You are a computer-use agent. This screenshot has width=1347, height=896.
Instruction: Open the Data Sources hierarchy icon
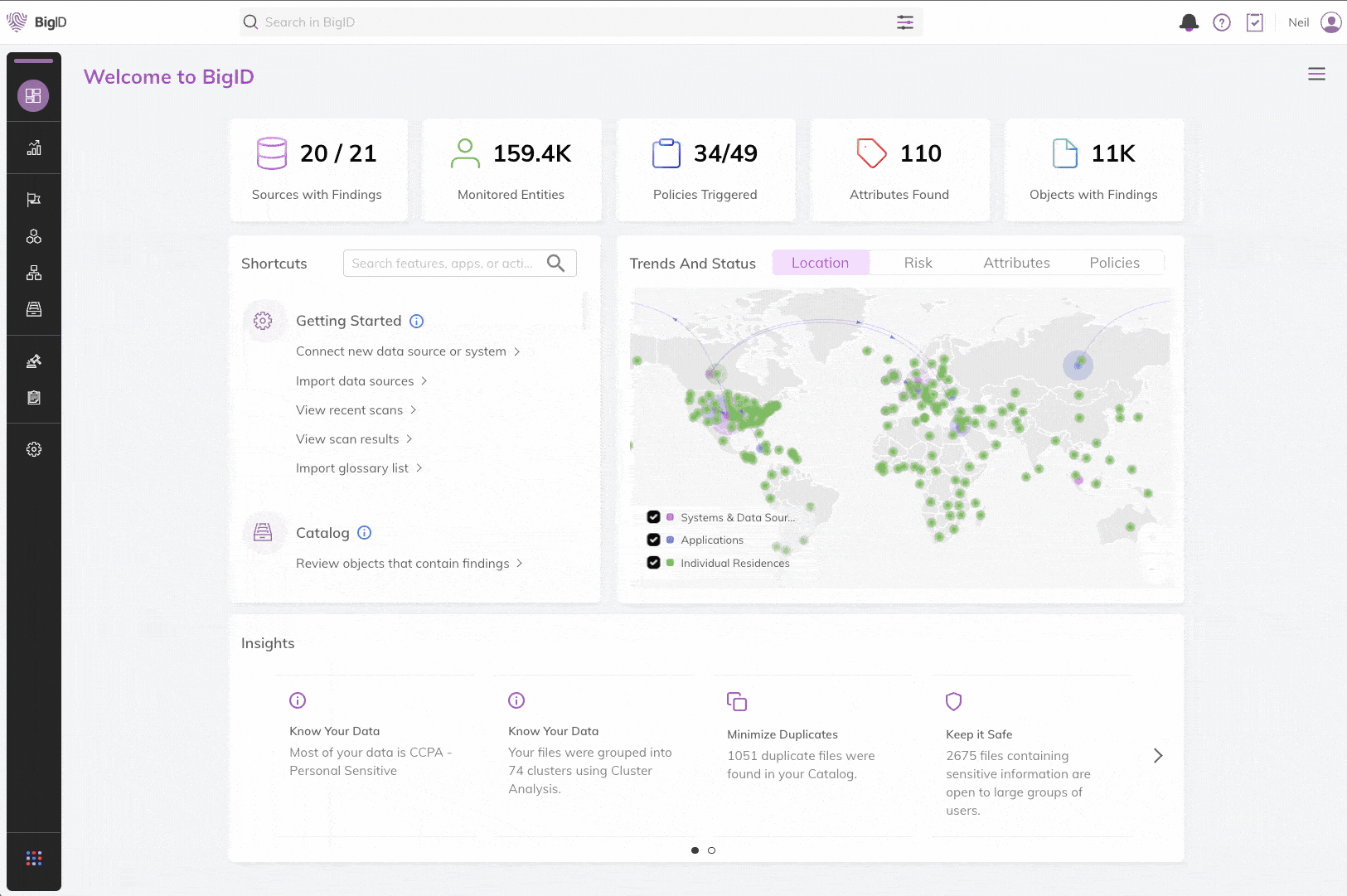pos(33,273)
